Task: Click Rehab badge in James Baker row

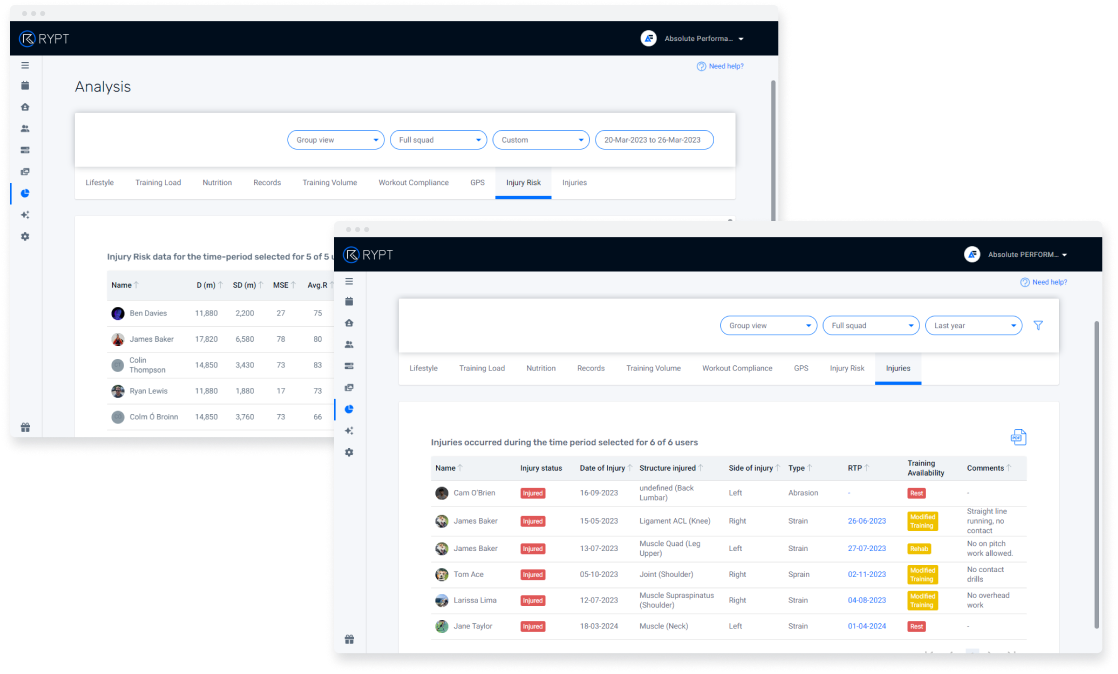Action: [919, 548]
